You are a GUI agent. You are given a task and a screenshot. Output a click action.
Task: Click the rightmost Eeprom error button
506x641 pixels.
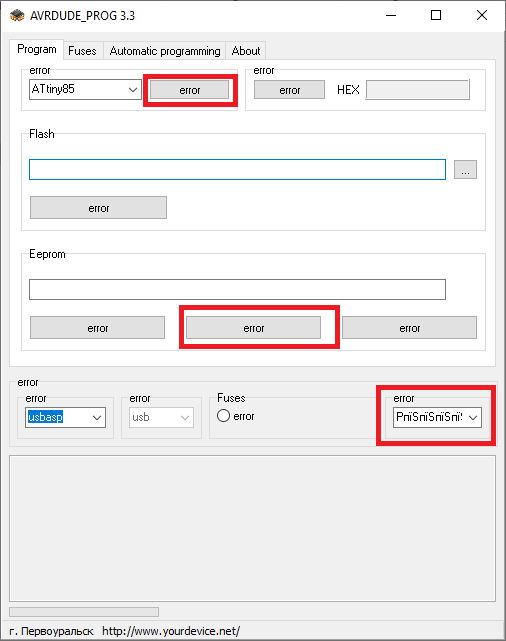point(409,327)
